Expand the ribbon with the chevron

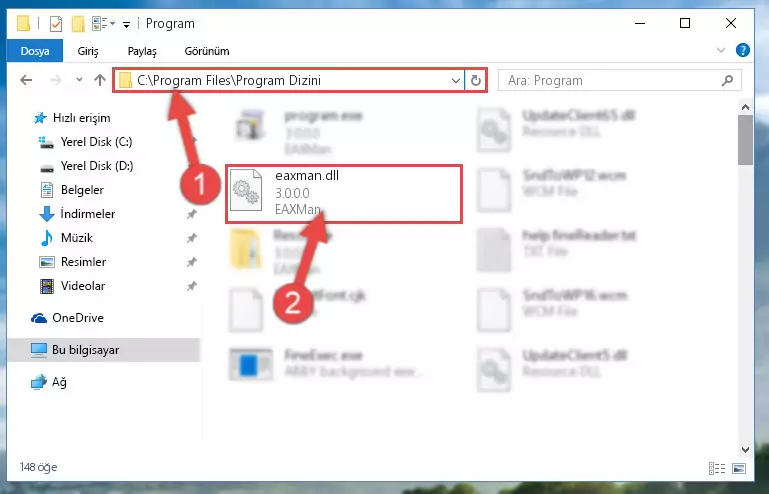(x=721, y=50)
